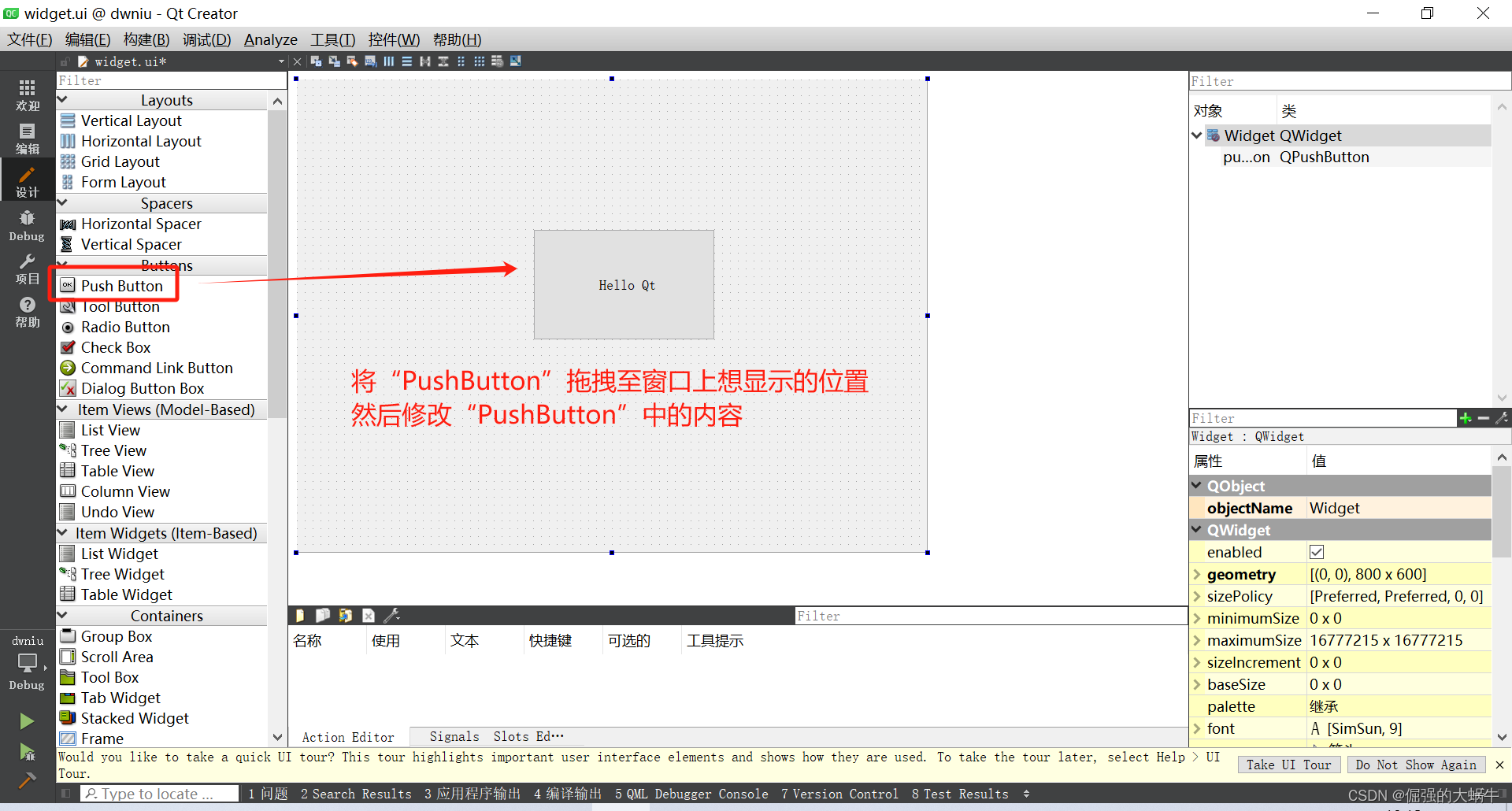The image size is (1512, 811).
Task: Select the Edit Signals/Slots mode icon
Action: coord(334,61)
